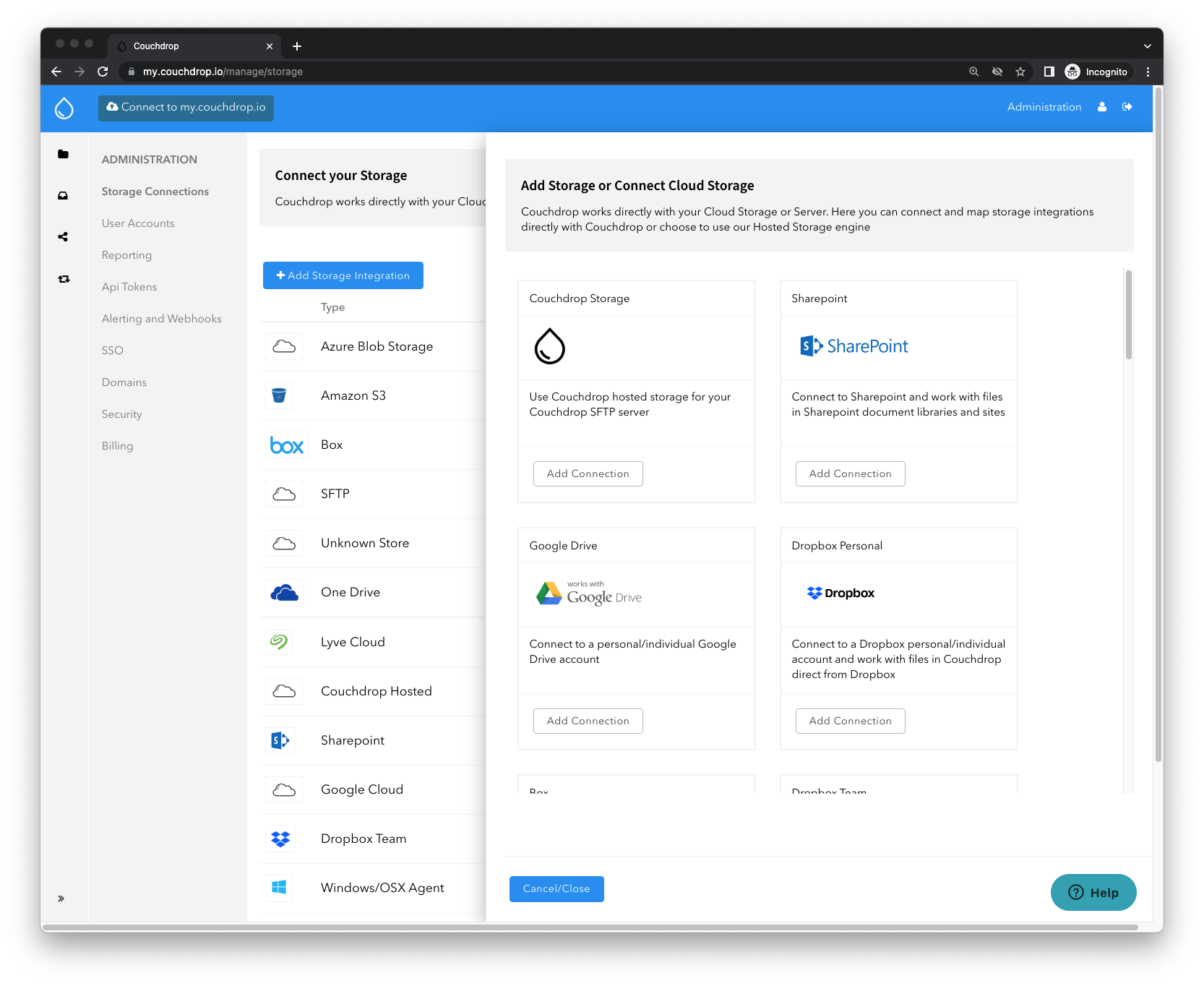1204x986 pixels.
Task: Open the browser three-dot menu
Action: point(1148,72)
